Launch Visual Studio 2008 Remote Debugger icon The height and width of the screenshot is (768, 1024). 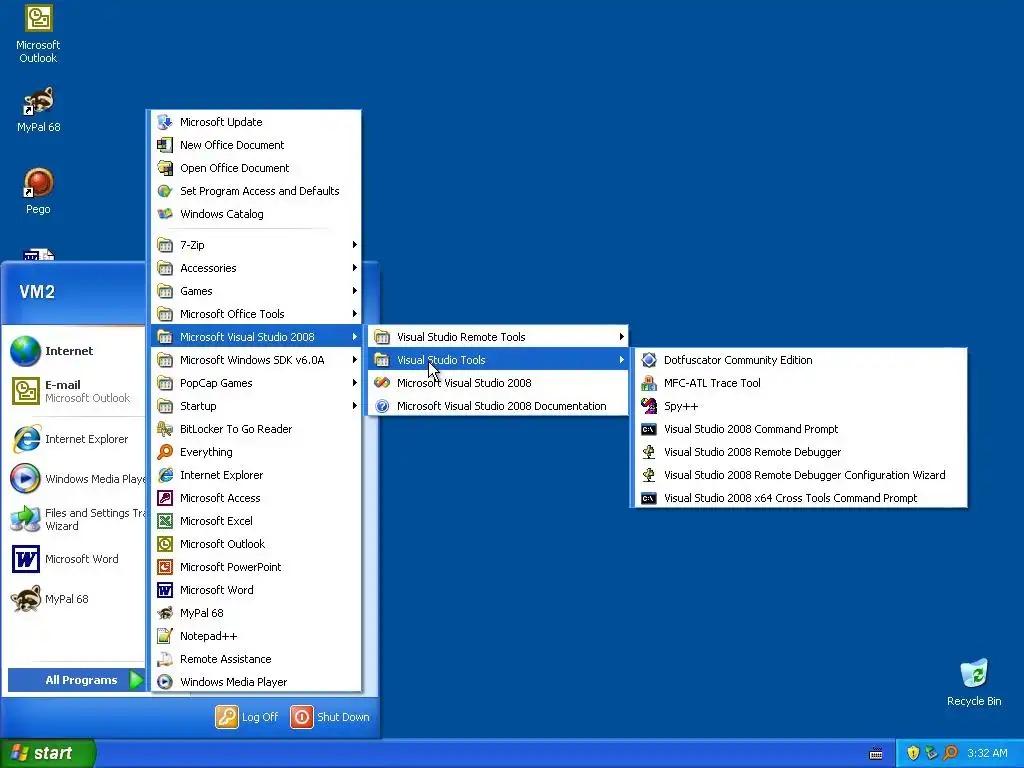click(648, 452)
